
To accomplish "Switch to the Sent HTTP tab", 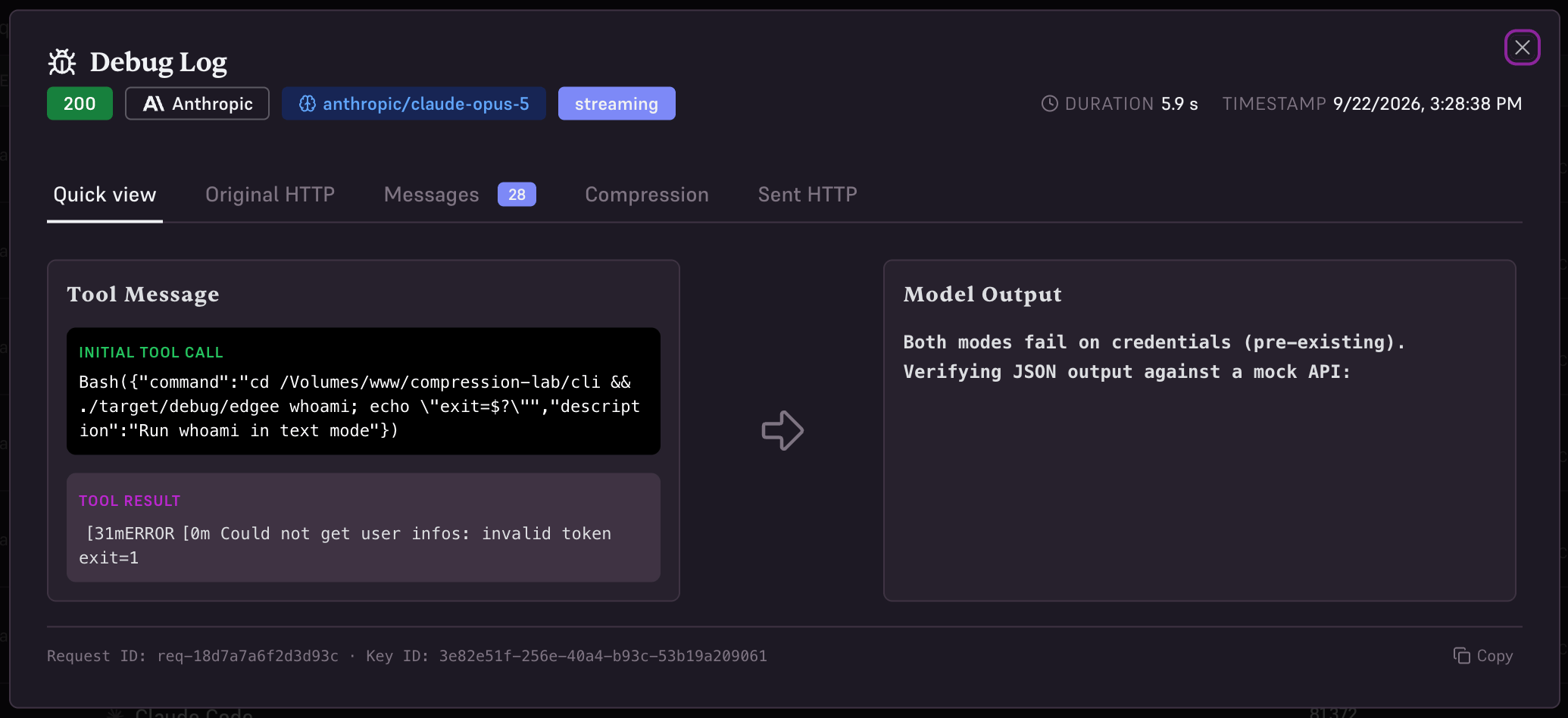I will (x=807, y=195).
